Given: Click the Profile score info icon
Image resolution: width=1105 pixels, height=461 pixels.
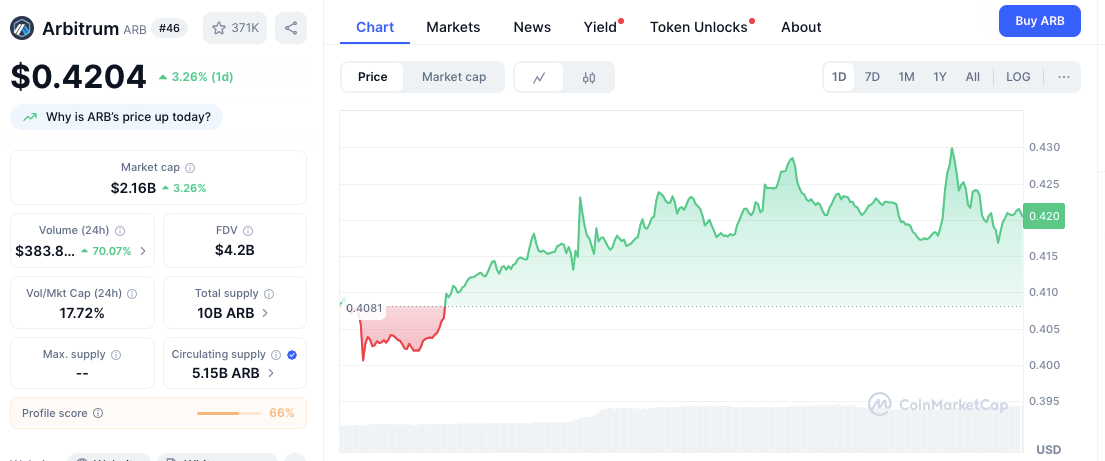Looking at the screenshot, I should coord(98,413).
